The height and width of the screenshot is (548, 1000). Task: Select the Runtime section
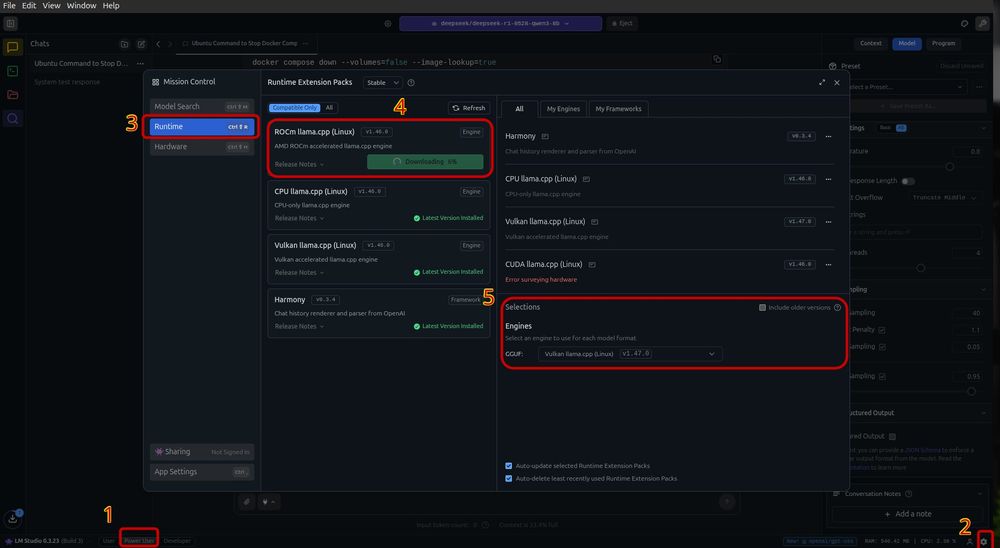click(202, 127)
